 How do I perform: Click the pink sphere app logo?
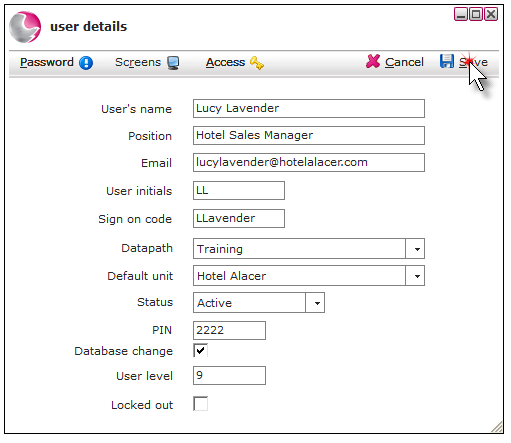pyautogui.click(x=25, y=27)
